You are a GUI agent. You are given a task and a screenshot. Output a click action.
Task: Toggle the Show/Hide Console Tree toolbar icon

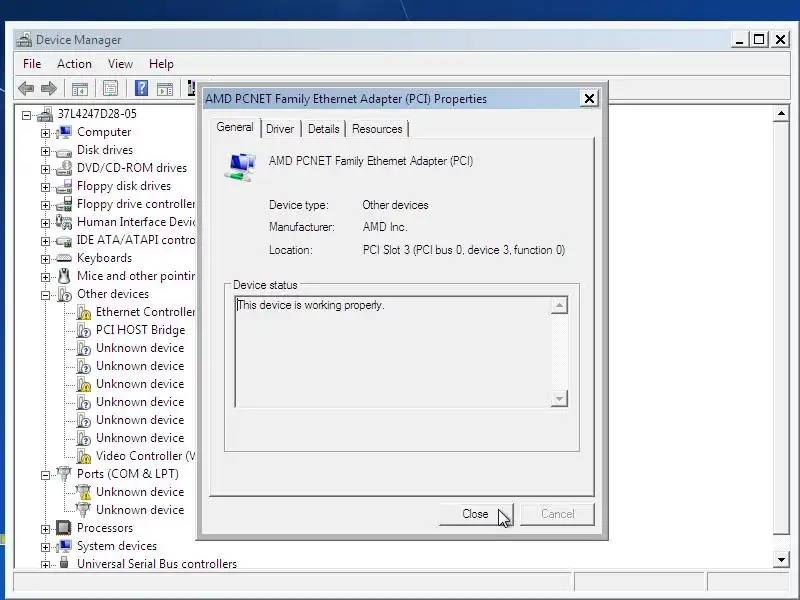[80, 89]
